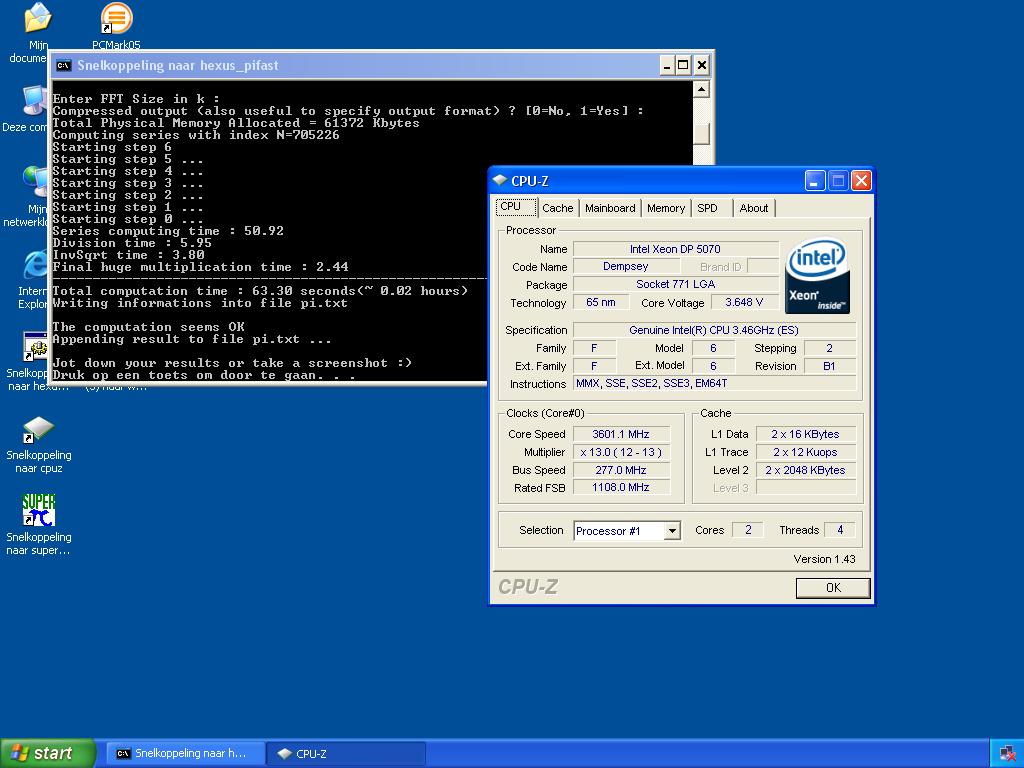Click the Threads count value

pyautogui.click(x=840, y=530)
